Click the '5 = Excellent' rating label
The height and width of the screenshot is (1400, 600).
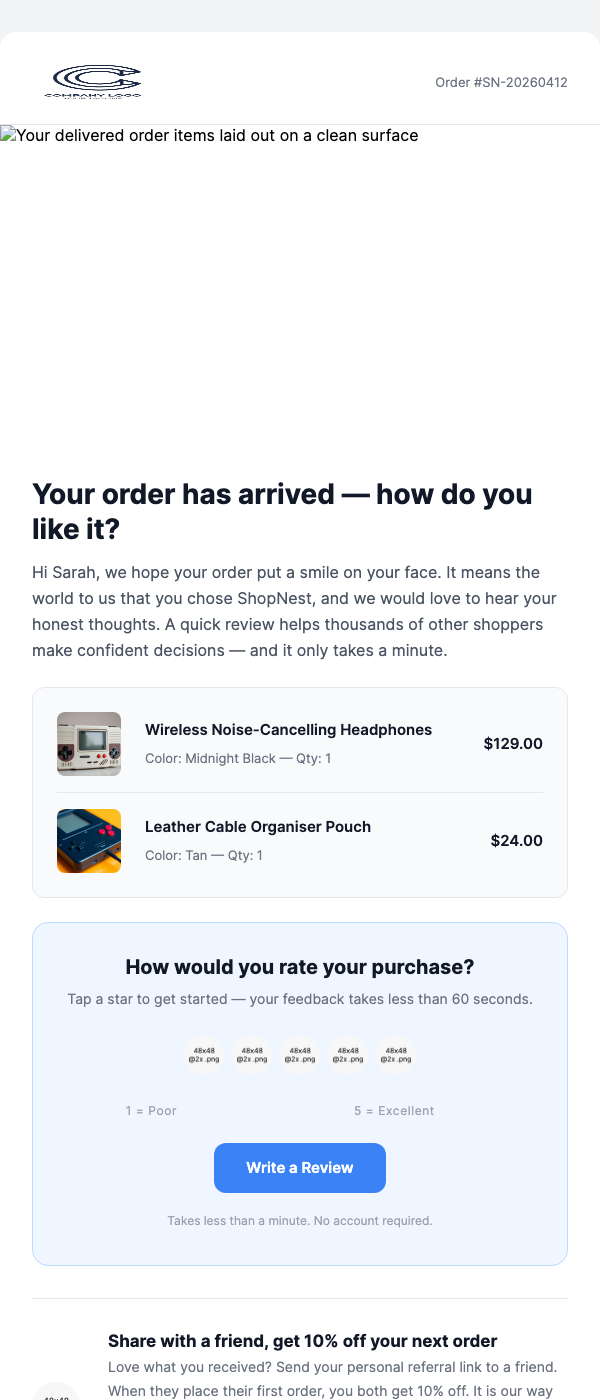394,1110
